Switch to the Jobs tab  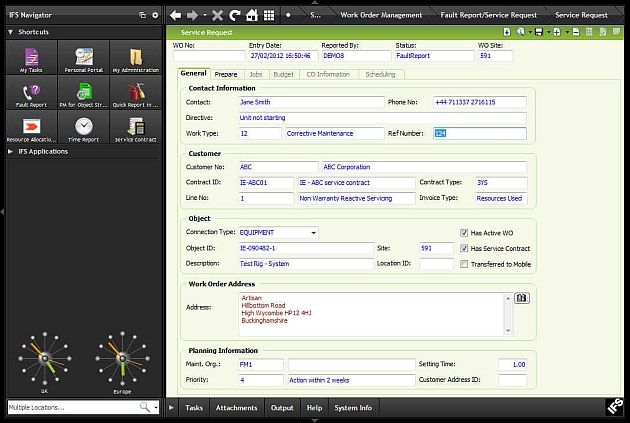point(256,74)
